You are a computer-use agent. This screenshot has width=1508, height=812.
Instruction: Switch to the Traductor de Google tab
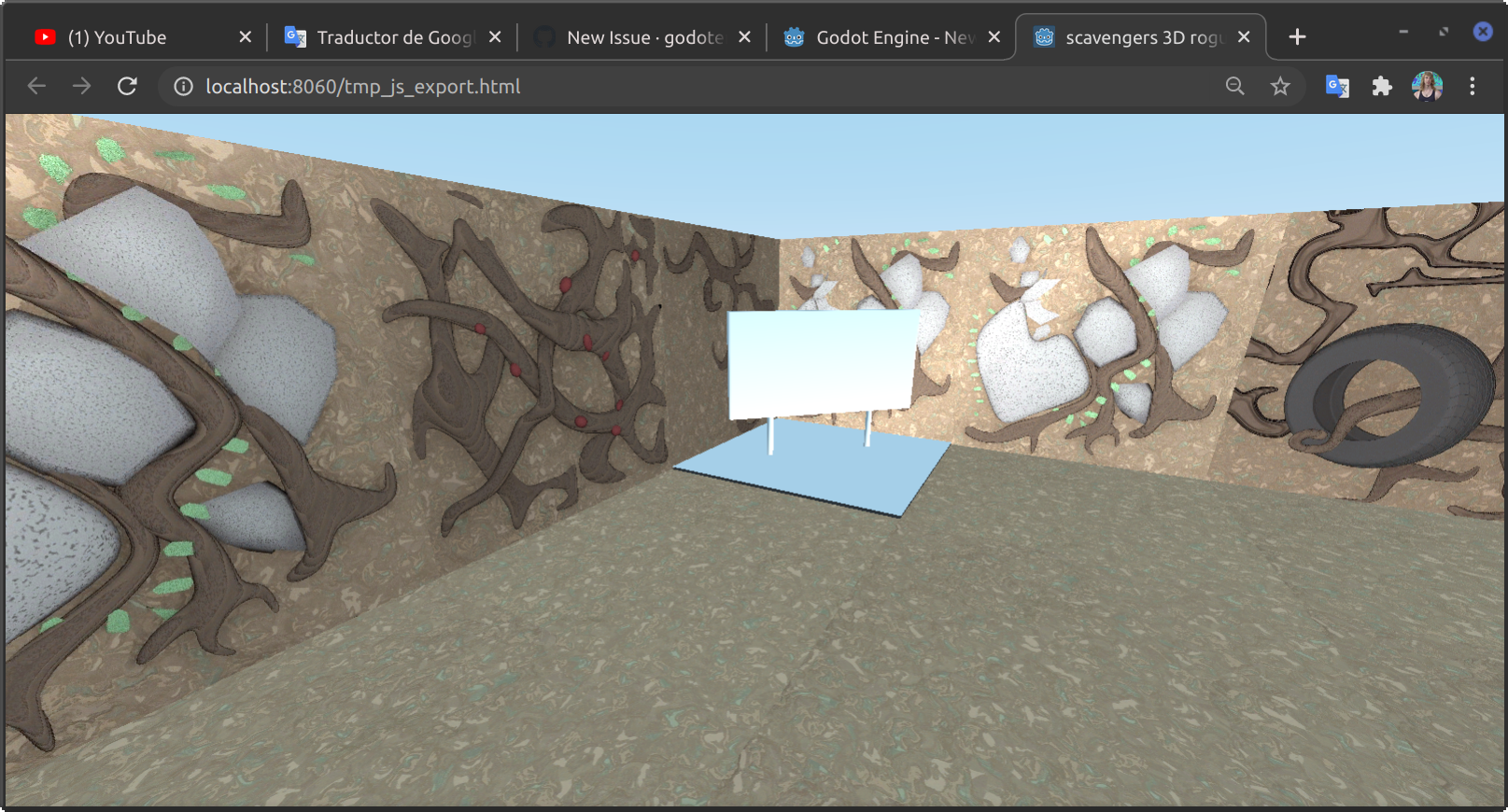393,37
